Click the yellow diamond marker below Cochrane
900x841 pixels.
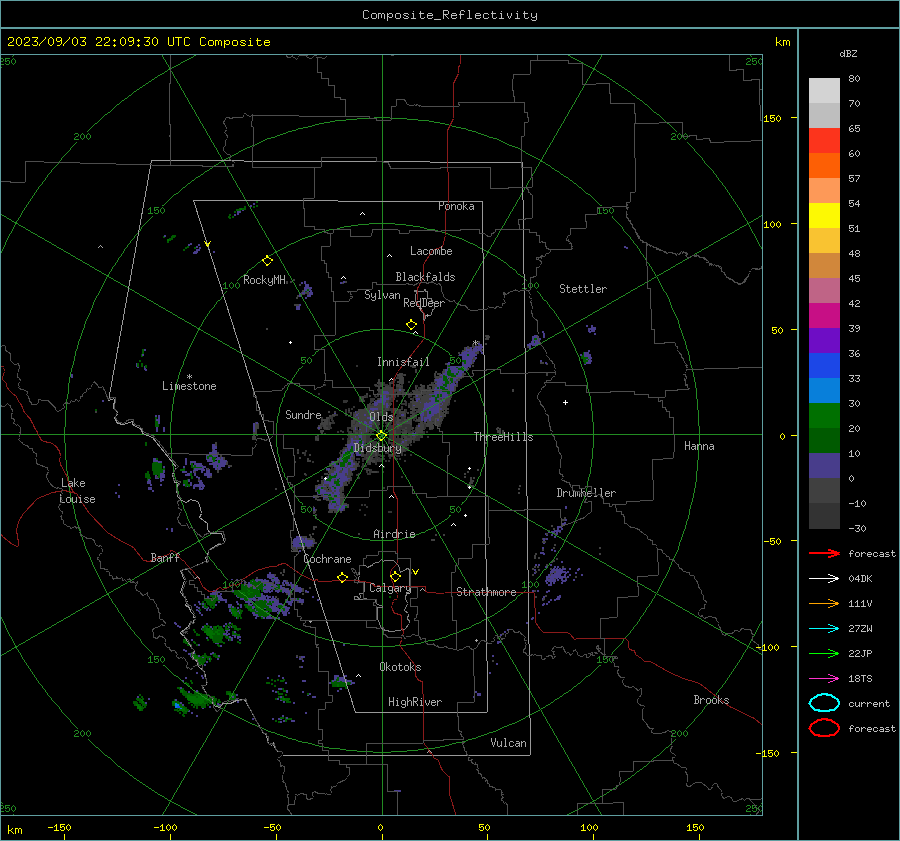(x=342, y=578)
